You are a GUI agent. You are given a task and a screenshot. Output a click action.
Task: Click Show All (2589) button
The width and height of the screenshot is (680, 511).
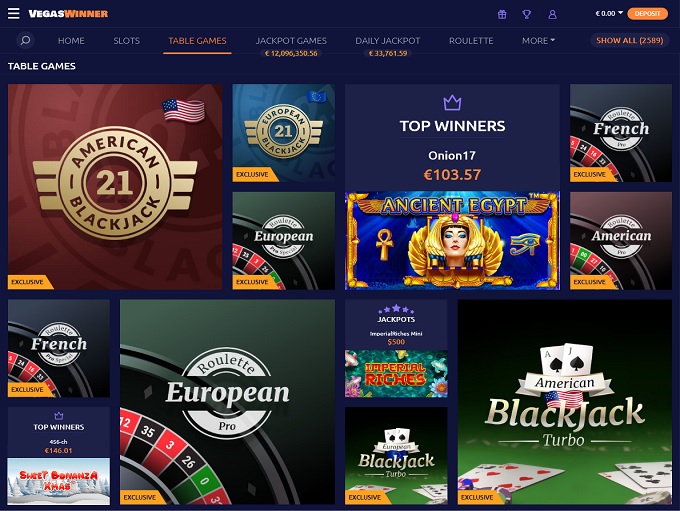pyautogui.click(x=629, y=40)
